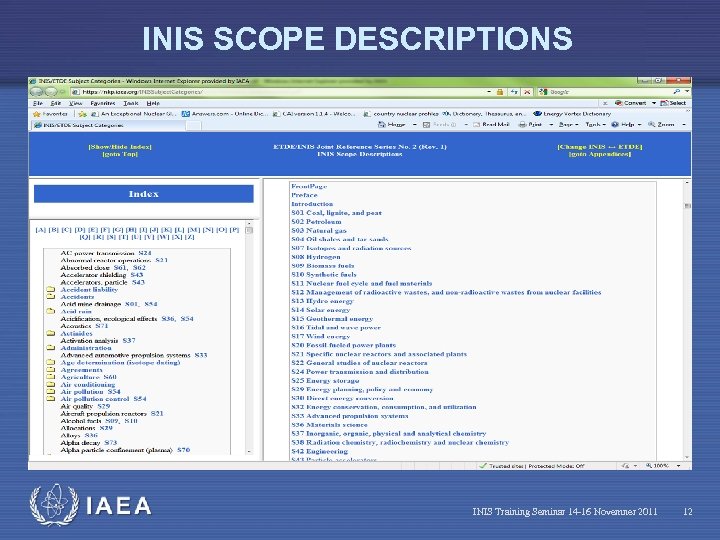This screenshot has height=540, width=720.
Task: Open the S36 Materials science link
Action: pos(329,425)
